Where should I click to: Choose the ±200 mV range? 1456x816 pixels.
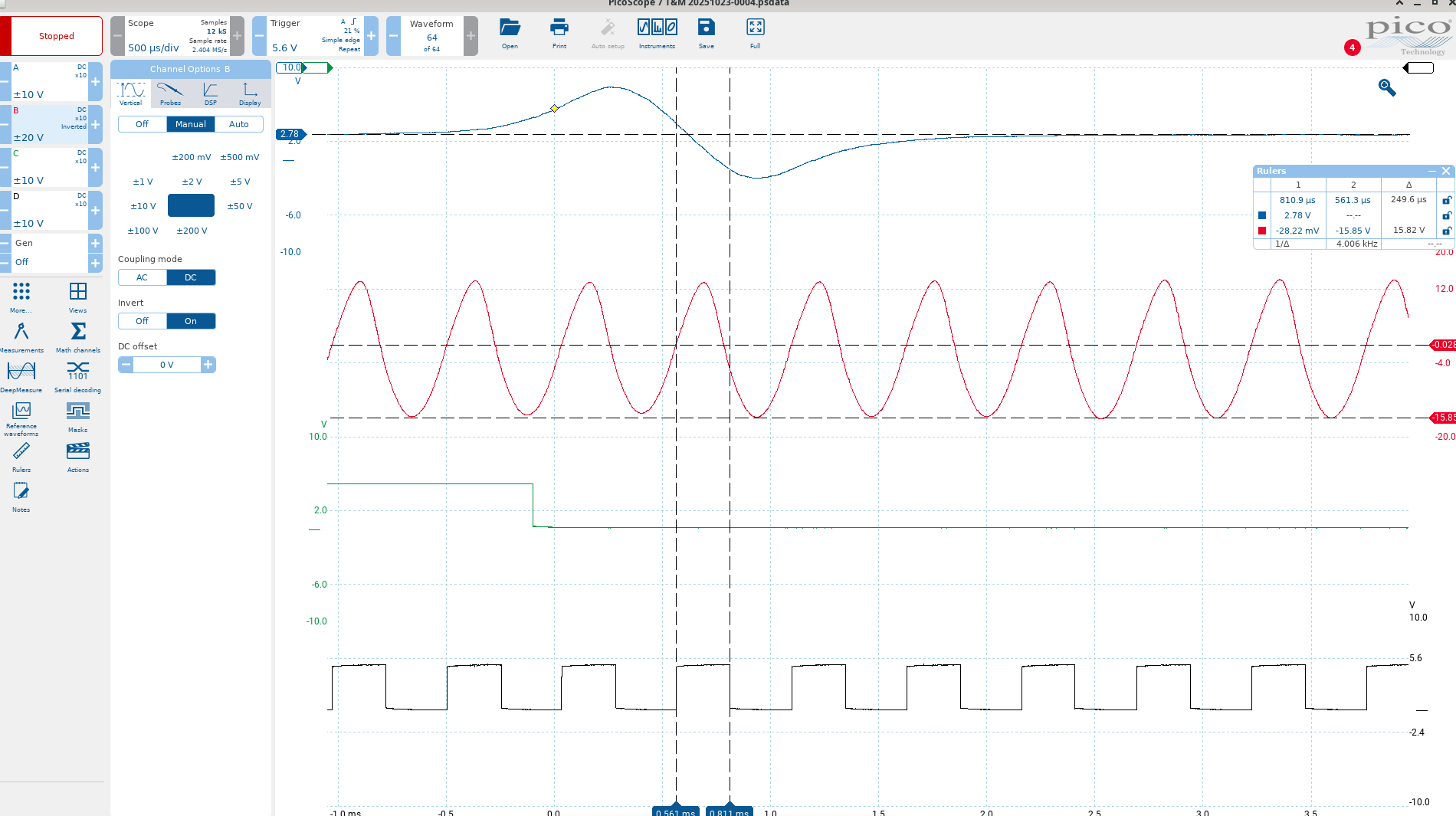point(191,157)
